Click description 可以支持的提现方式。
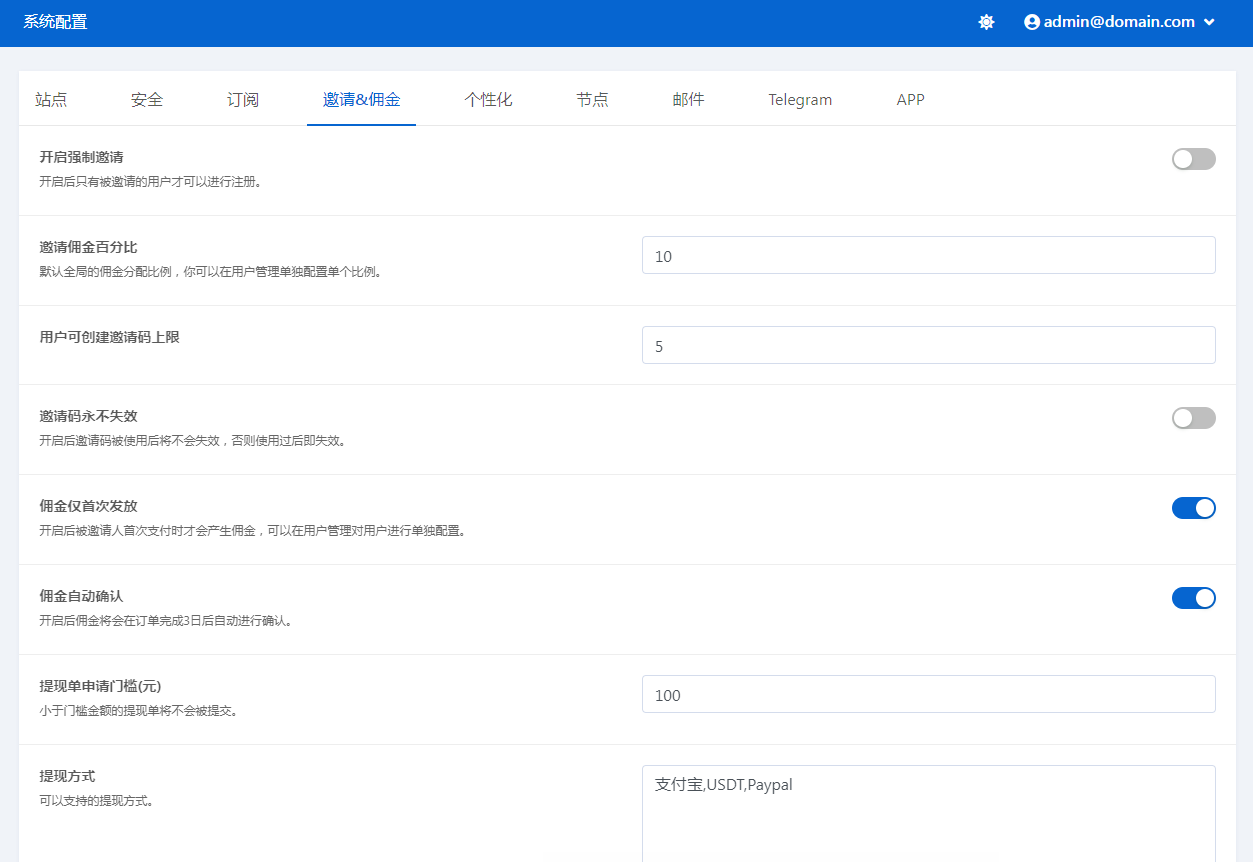Screen dimensions: 1253x862 pos(96,801)
